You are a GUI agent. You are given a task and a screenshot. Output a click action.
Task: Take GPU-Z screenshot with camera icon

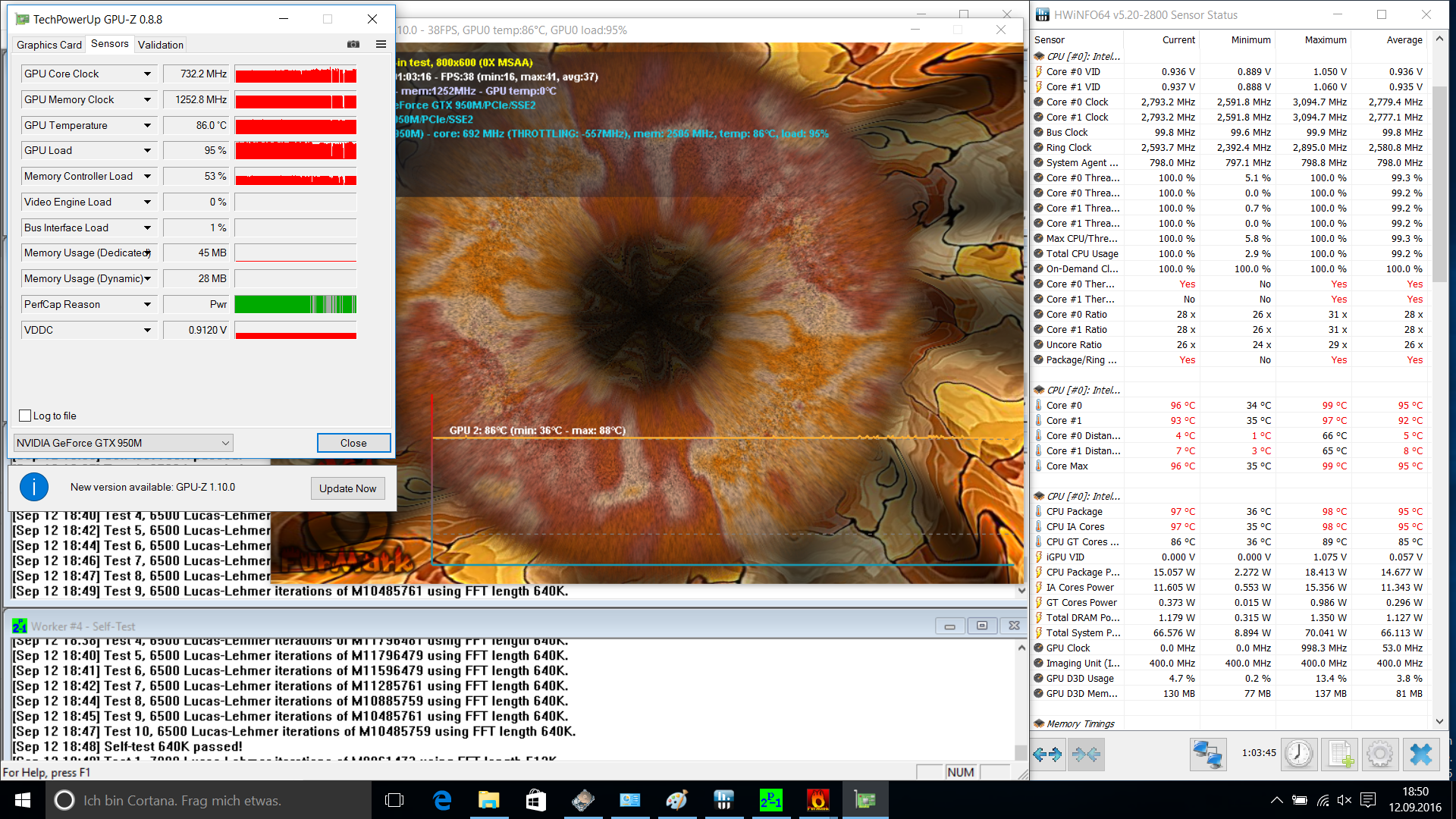pos(353,44)
